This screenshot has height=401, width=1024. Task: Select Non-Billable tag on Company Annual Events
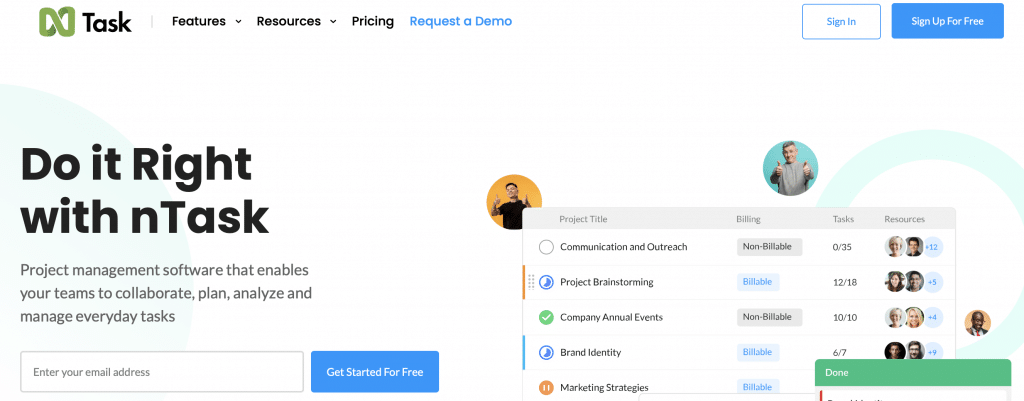coord(769,317)
